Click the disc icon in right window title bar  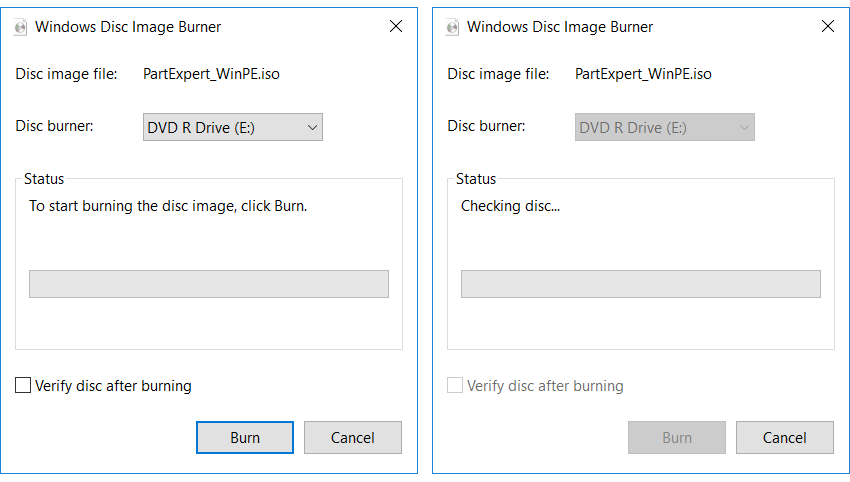tap(453, 27)
